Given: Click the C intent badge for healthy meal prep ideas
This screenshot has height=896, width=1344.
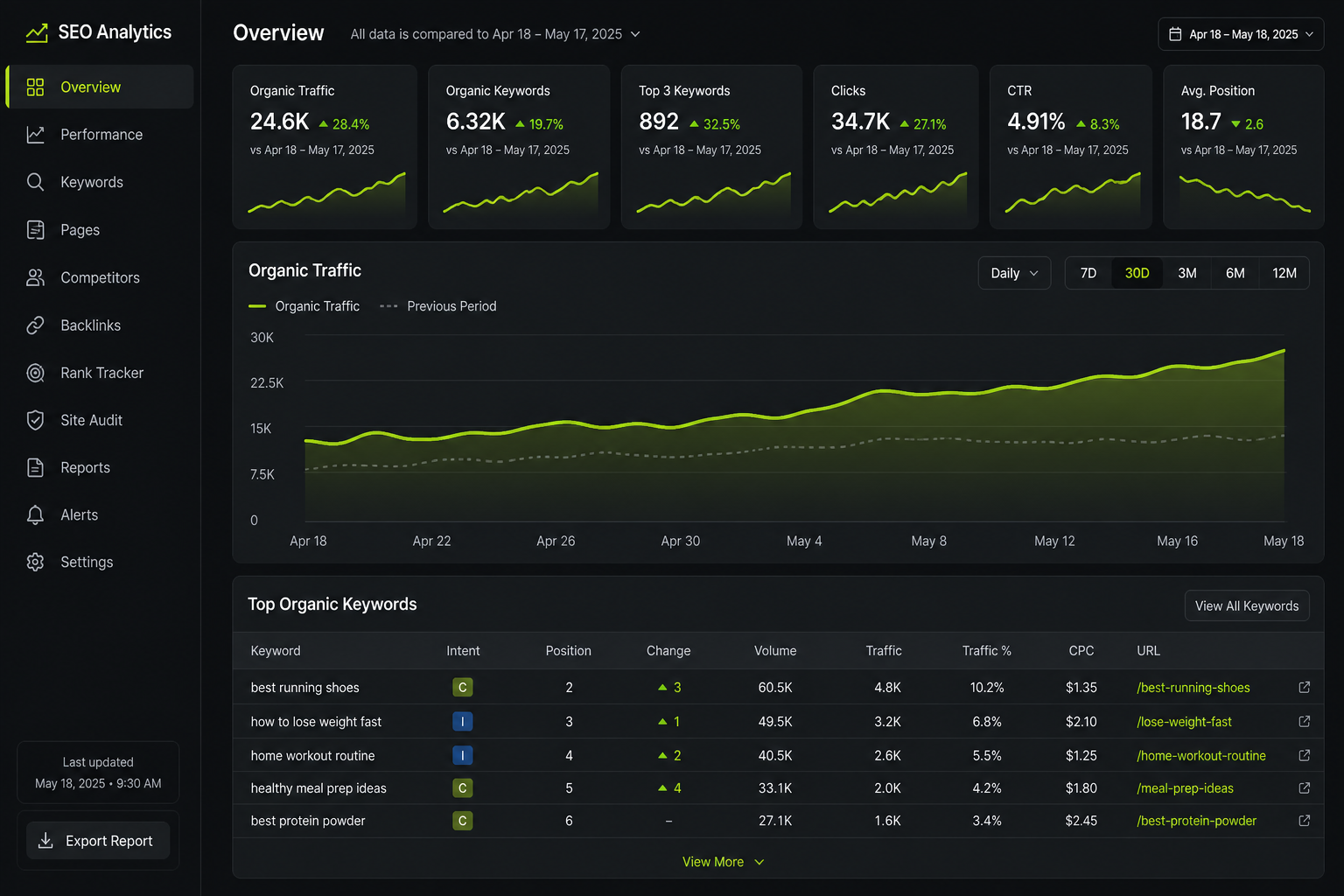Looking at the screenshot, I should tap(462, 788).
